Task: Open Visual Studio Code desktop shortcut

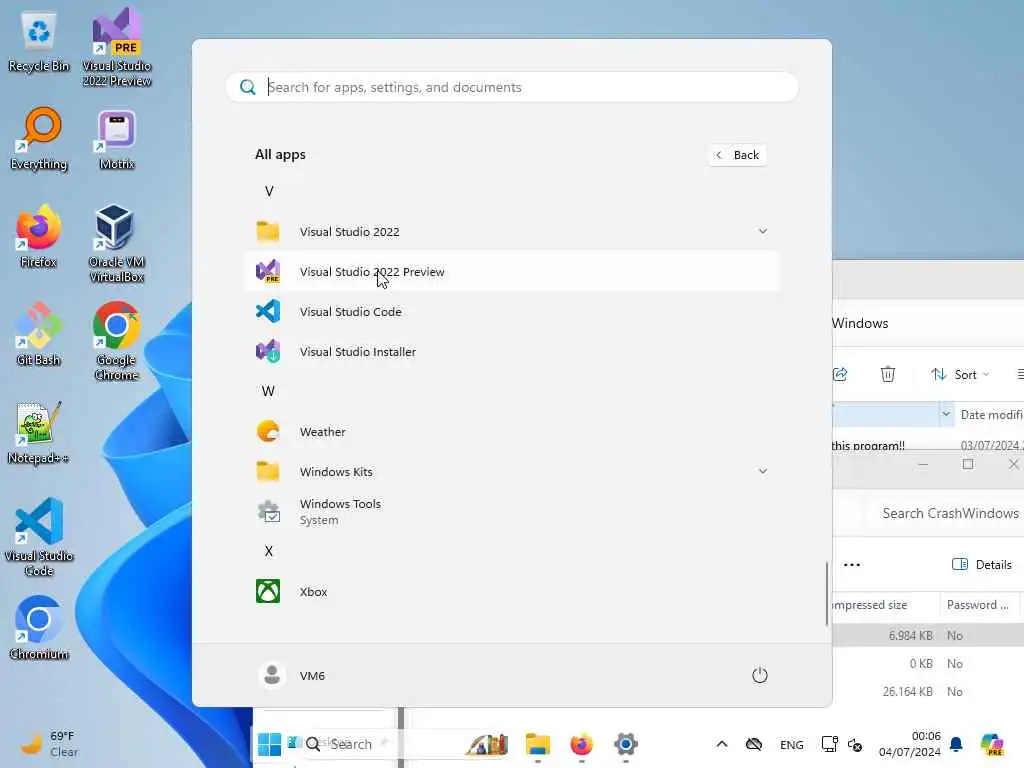Action: coord(39,537)
